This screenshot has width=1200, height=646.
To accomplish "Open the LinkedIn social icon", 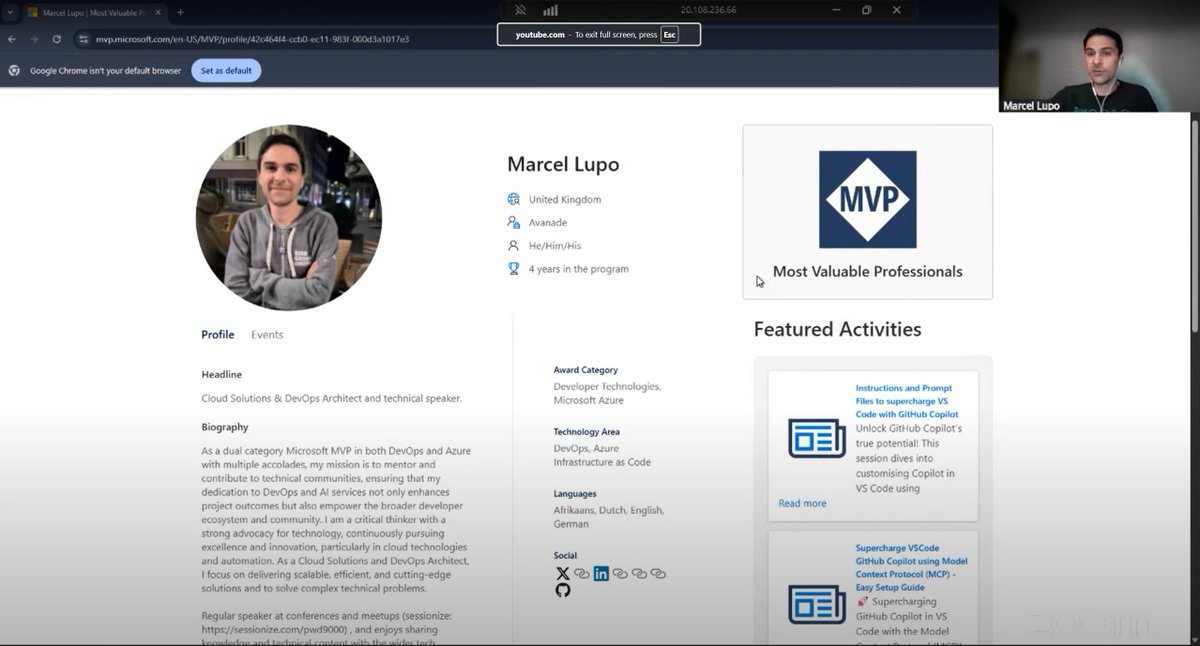I will coord(601,574).
